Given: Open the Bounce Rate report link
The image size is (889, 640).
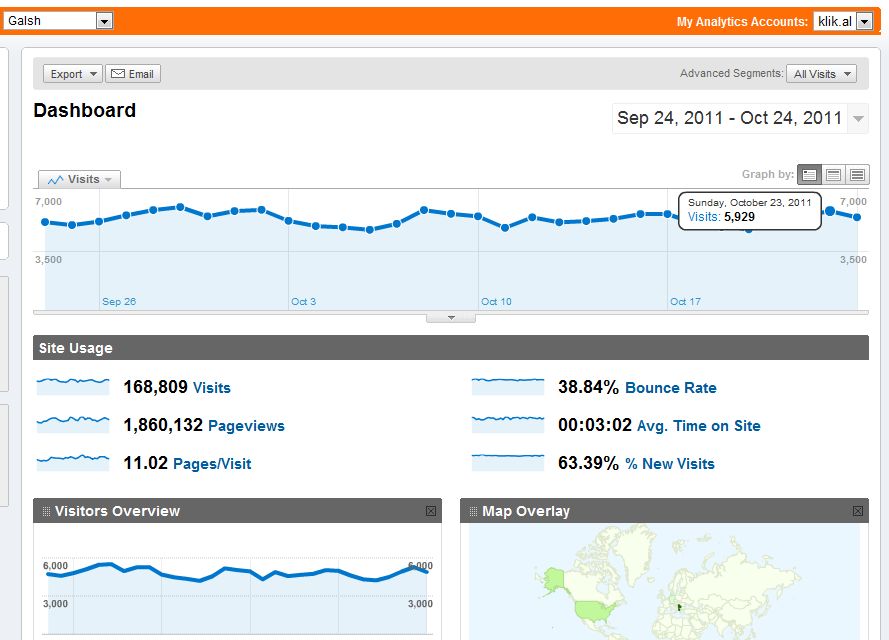Looking at the screenshot, I should coord(671,388).
